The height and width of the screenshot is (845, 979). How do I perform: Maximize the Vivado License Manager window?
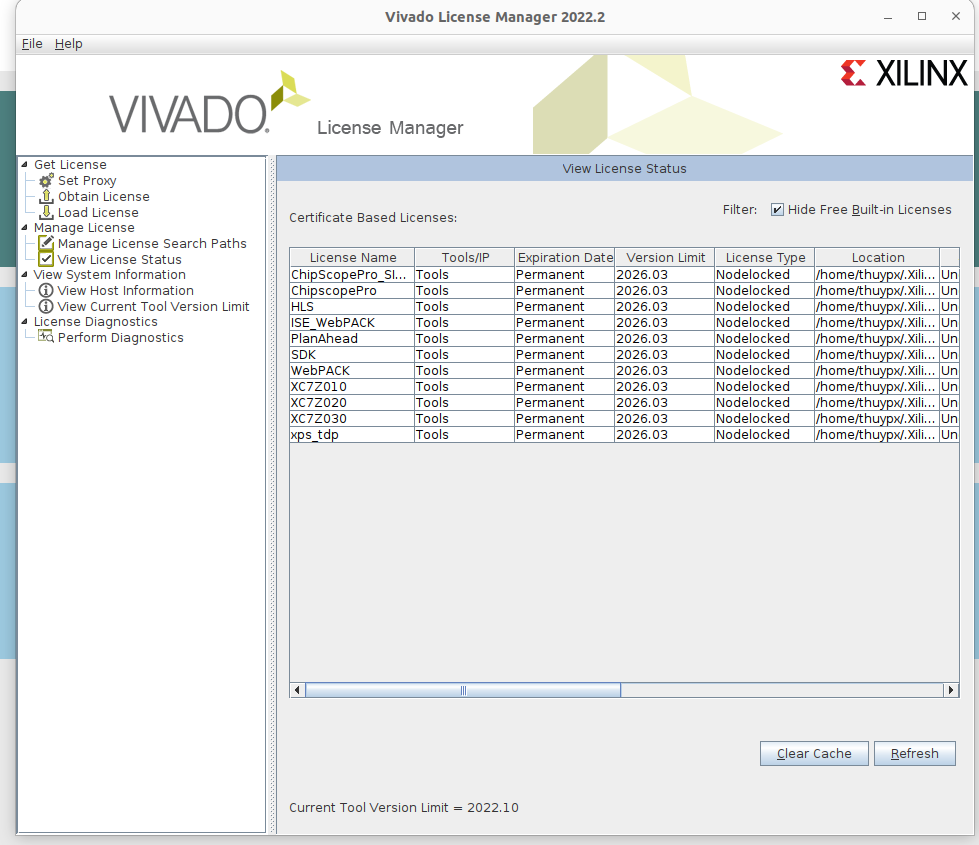point(922,16)
